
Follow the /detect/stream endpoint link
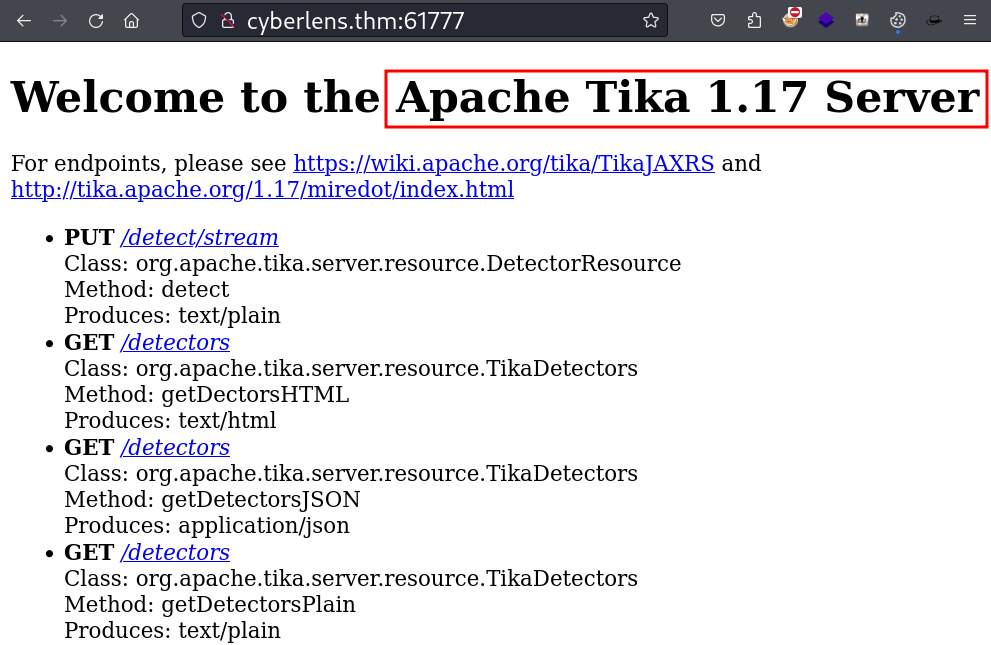(199, 237)
